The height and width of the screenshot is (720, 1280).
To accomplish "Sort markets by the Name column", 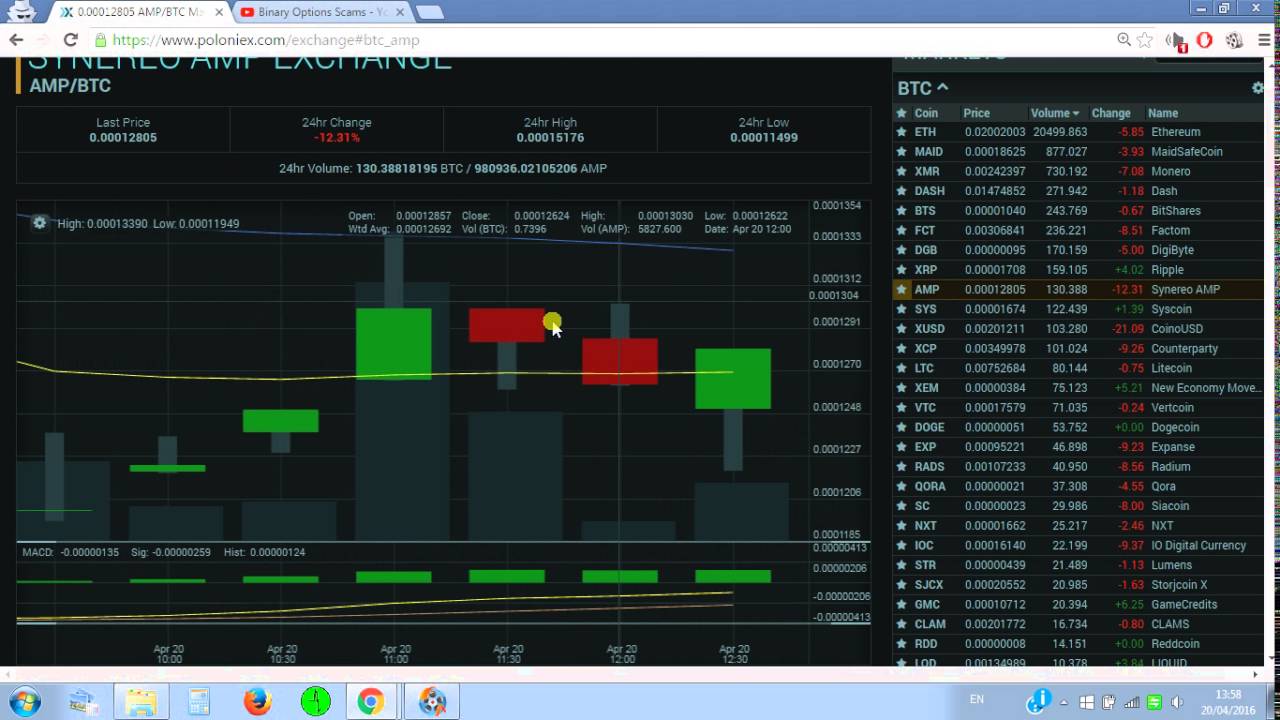I will pyautogui.click(x=1163, y=113).
